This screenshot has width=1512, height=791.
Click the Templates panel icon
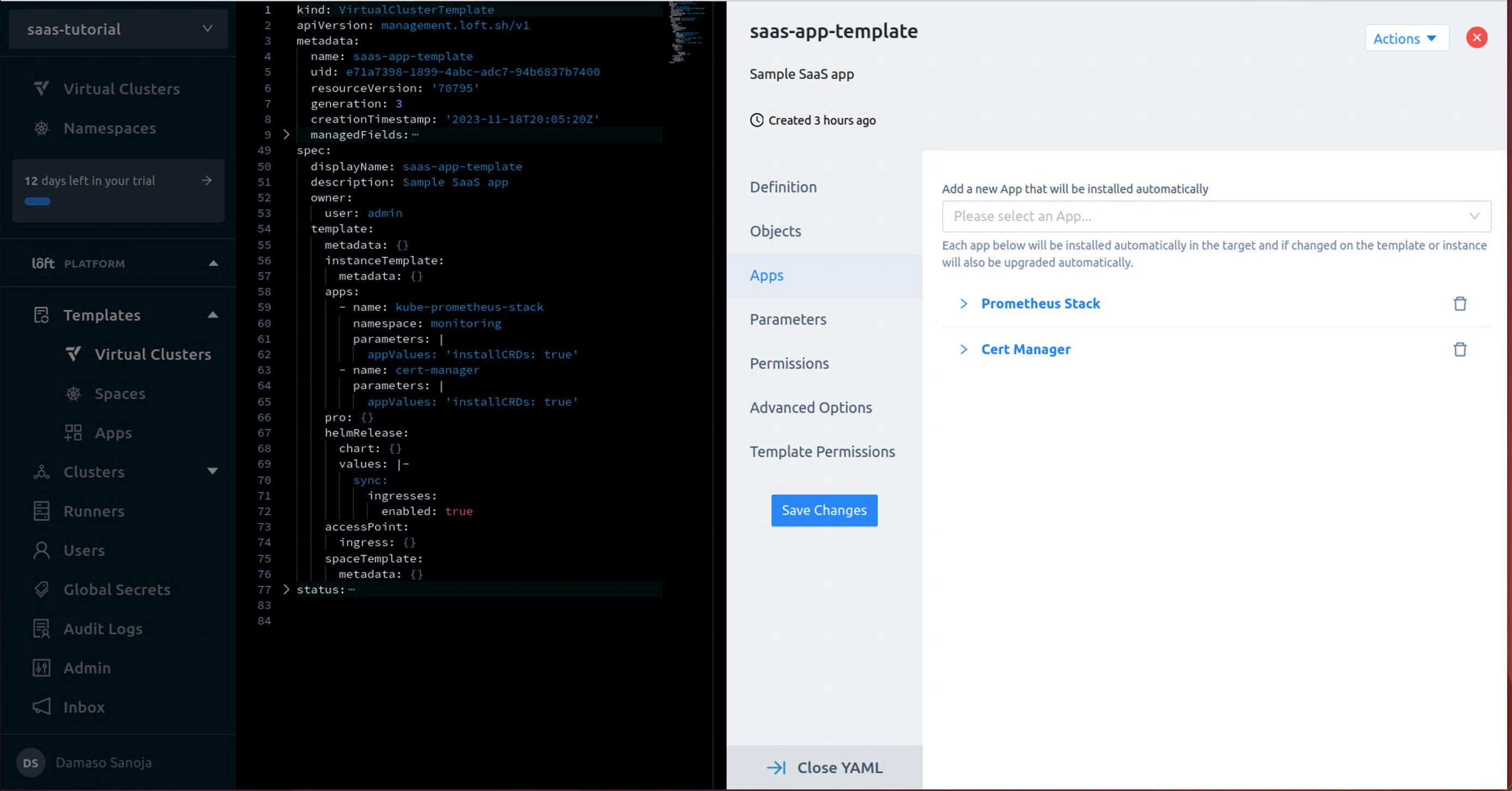41,314
